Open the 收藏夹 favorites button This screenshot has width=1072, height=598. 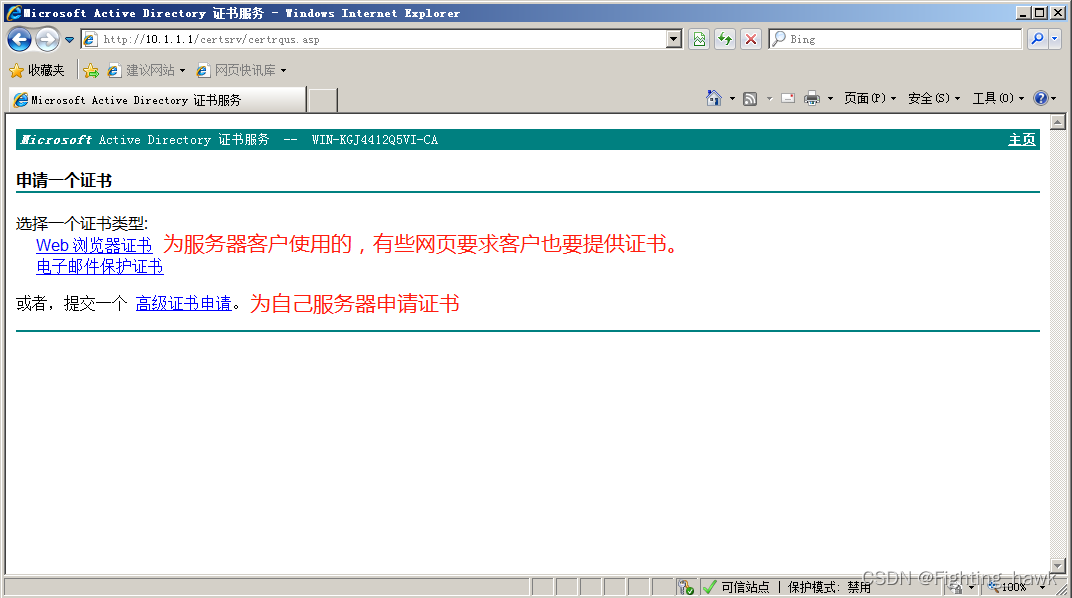[x=37, y=70]
